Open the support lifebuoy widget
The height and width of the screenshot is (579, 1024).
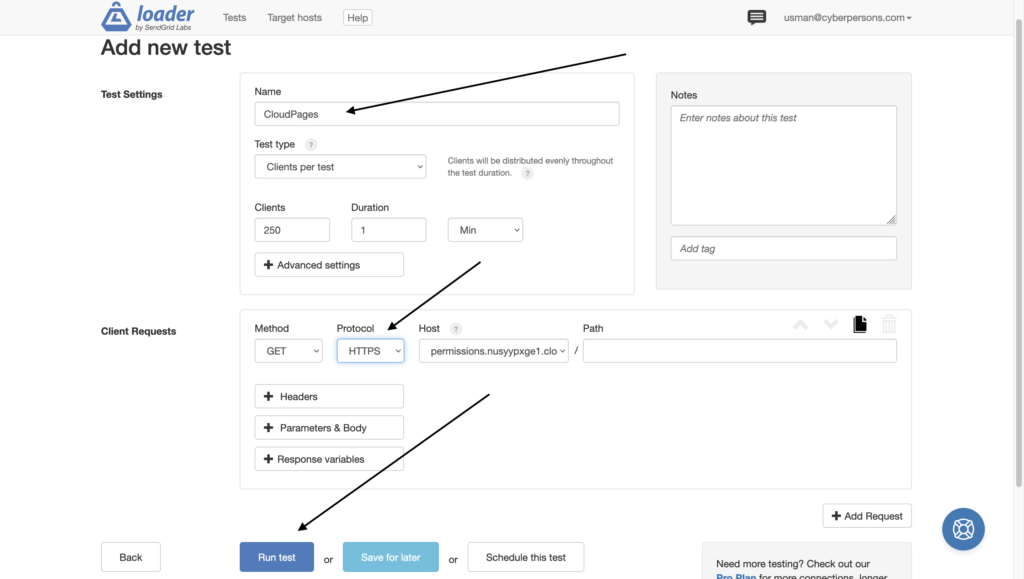(963, 529)
